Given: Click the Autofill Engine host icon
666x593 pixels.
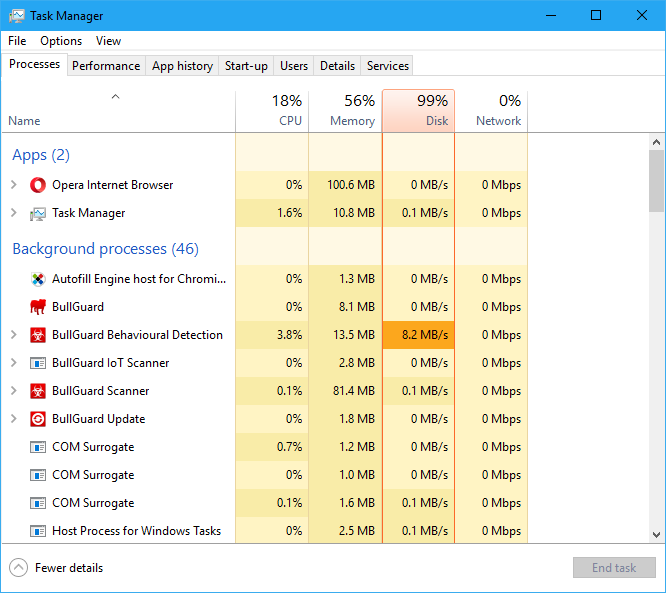Looking at the screenshot, I should (38, 279).
